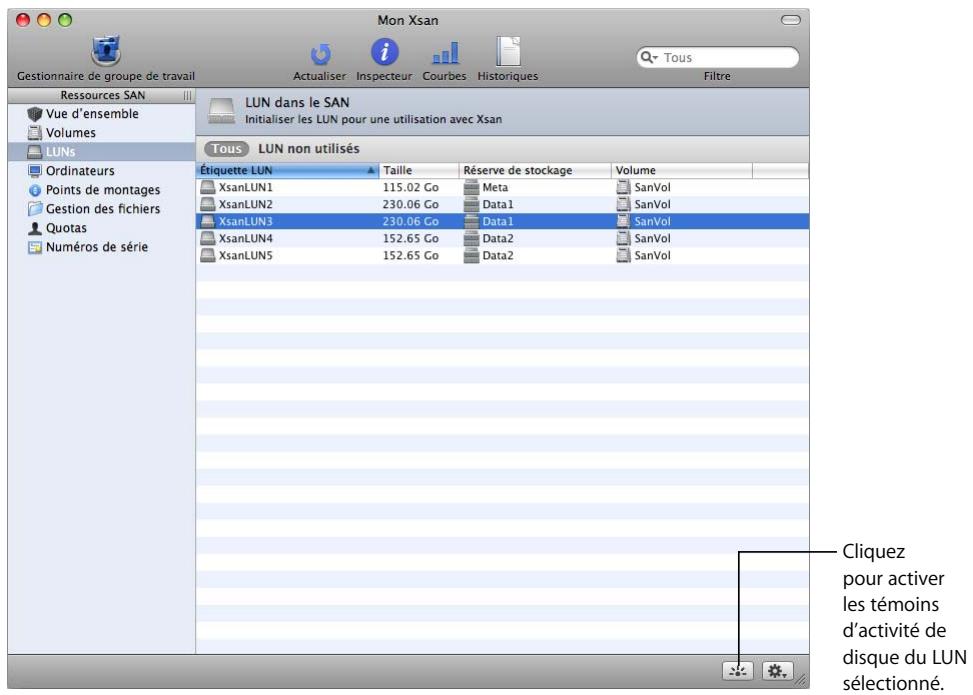Switch to LUN non utilisés filter
Screen dimensions: 973x695
coord(308,149)
